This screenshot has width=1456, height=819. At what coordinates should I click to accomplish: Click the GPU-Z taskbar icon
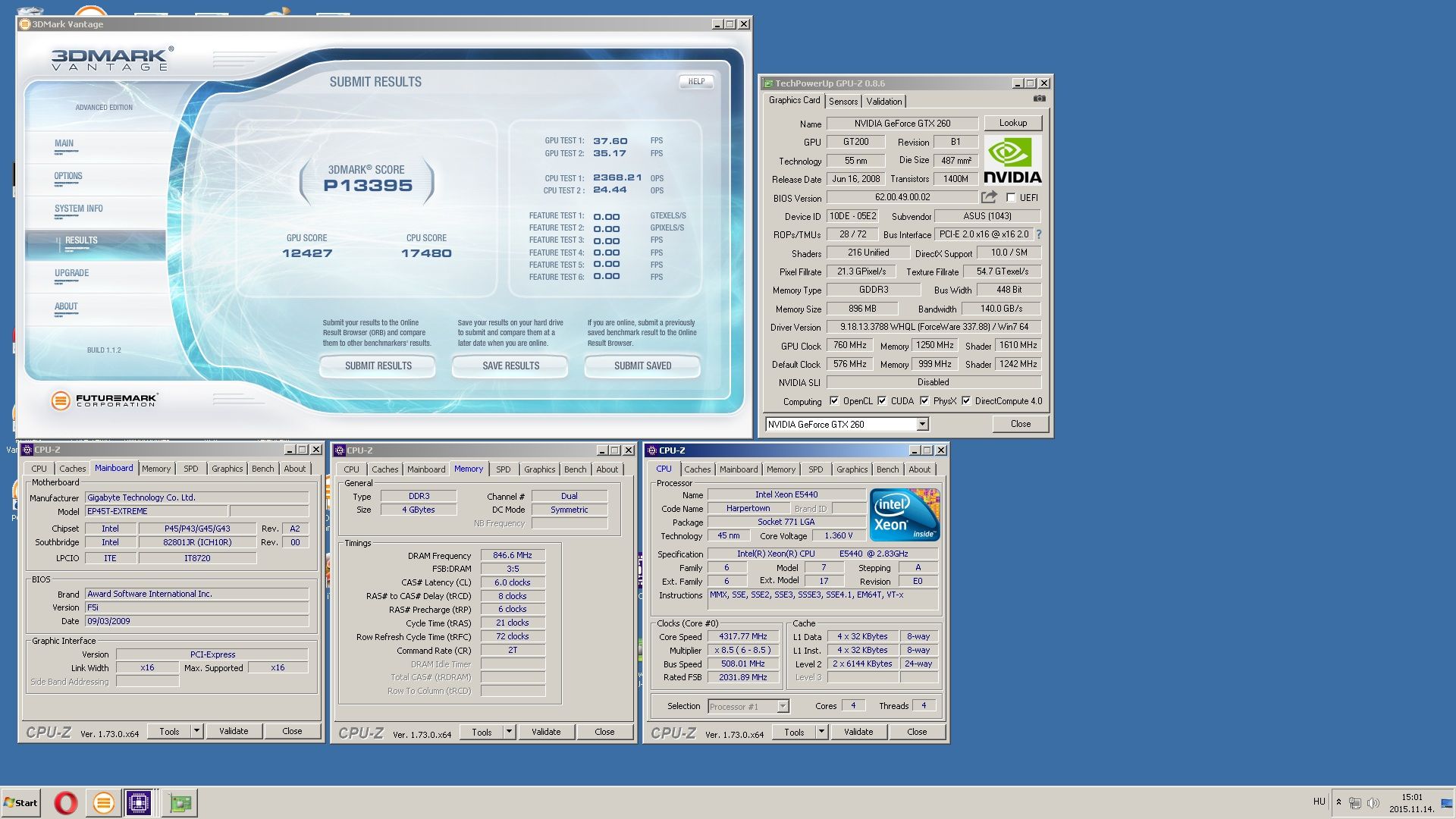pyautogui.click(x=180, y=802)
